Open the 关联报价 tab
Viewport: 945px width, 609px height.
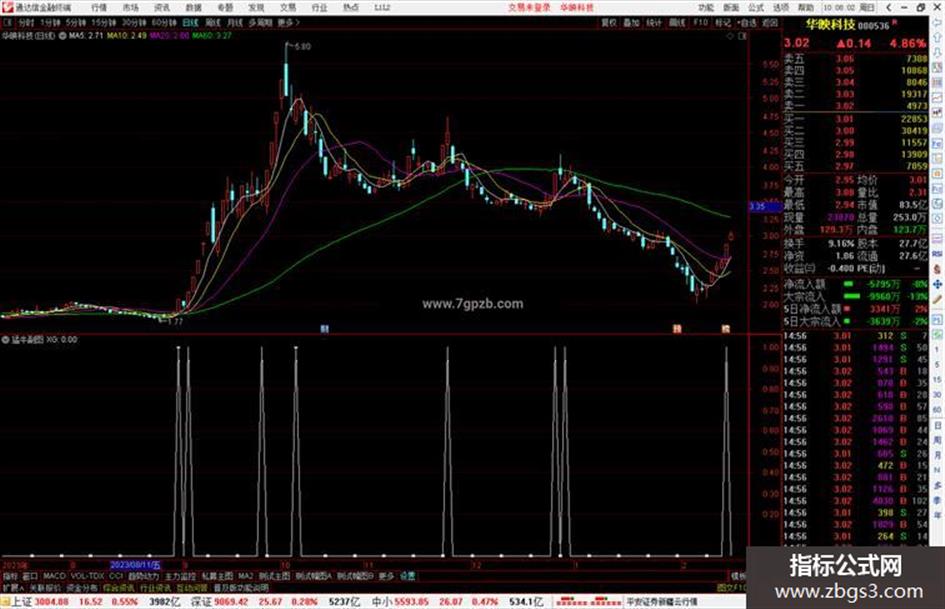[x=45, y=587]
